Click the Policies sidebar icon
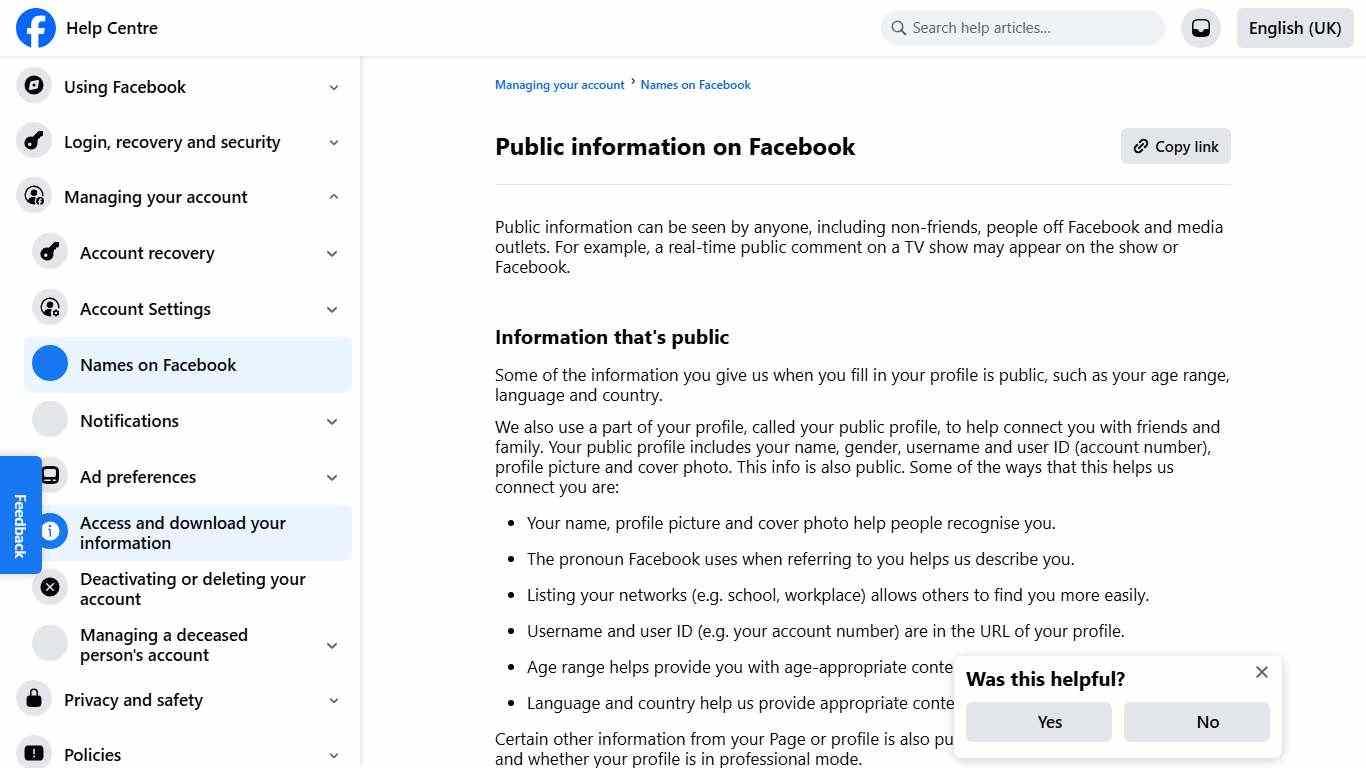 [x=33, y=753]
